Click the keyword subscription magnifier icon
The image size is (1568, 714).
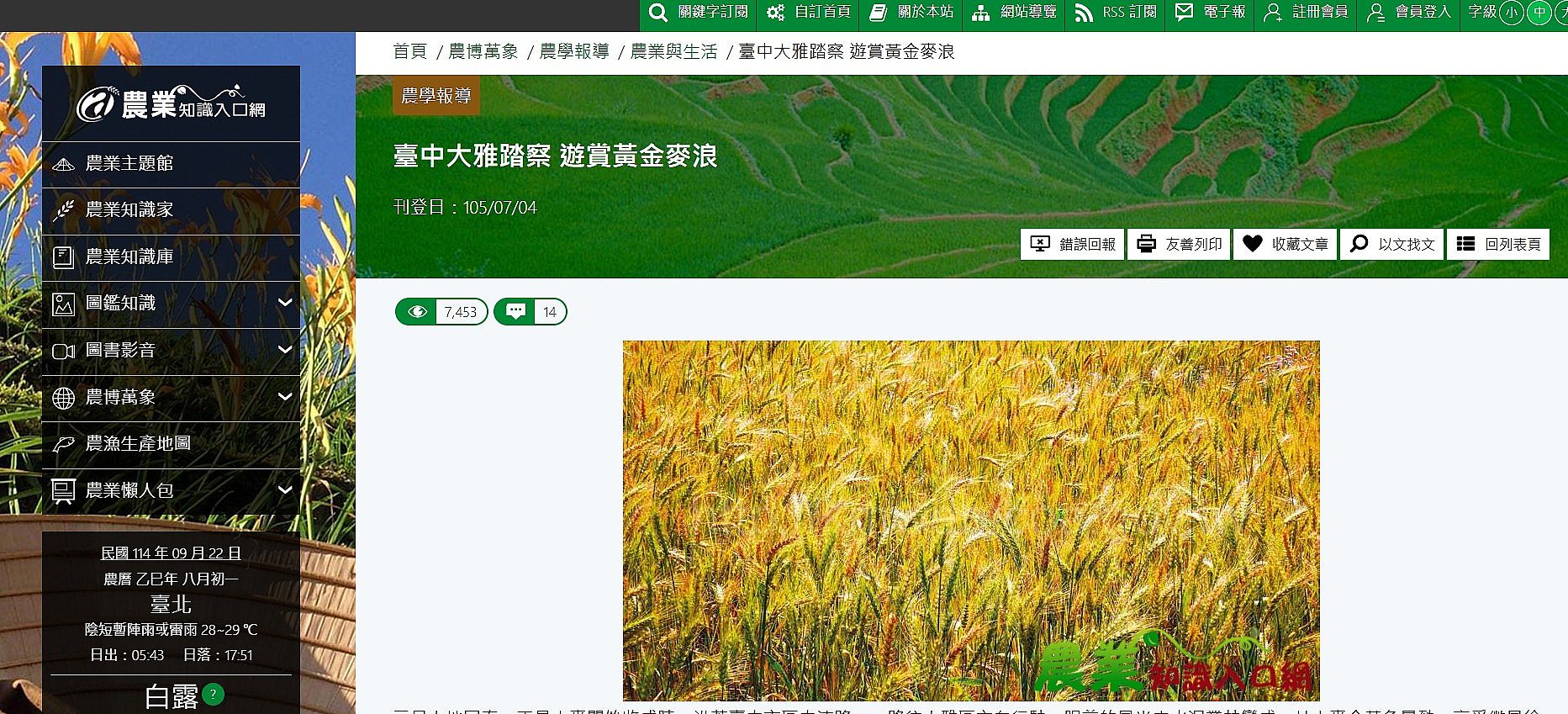click(658, 13)
